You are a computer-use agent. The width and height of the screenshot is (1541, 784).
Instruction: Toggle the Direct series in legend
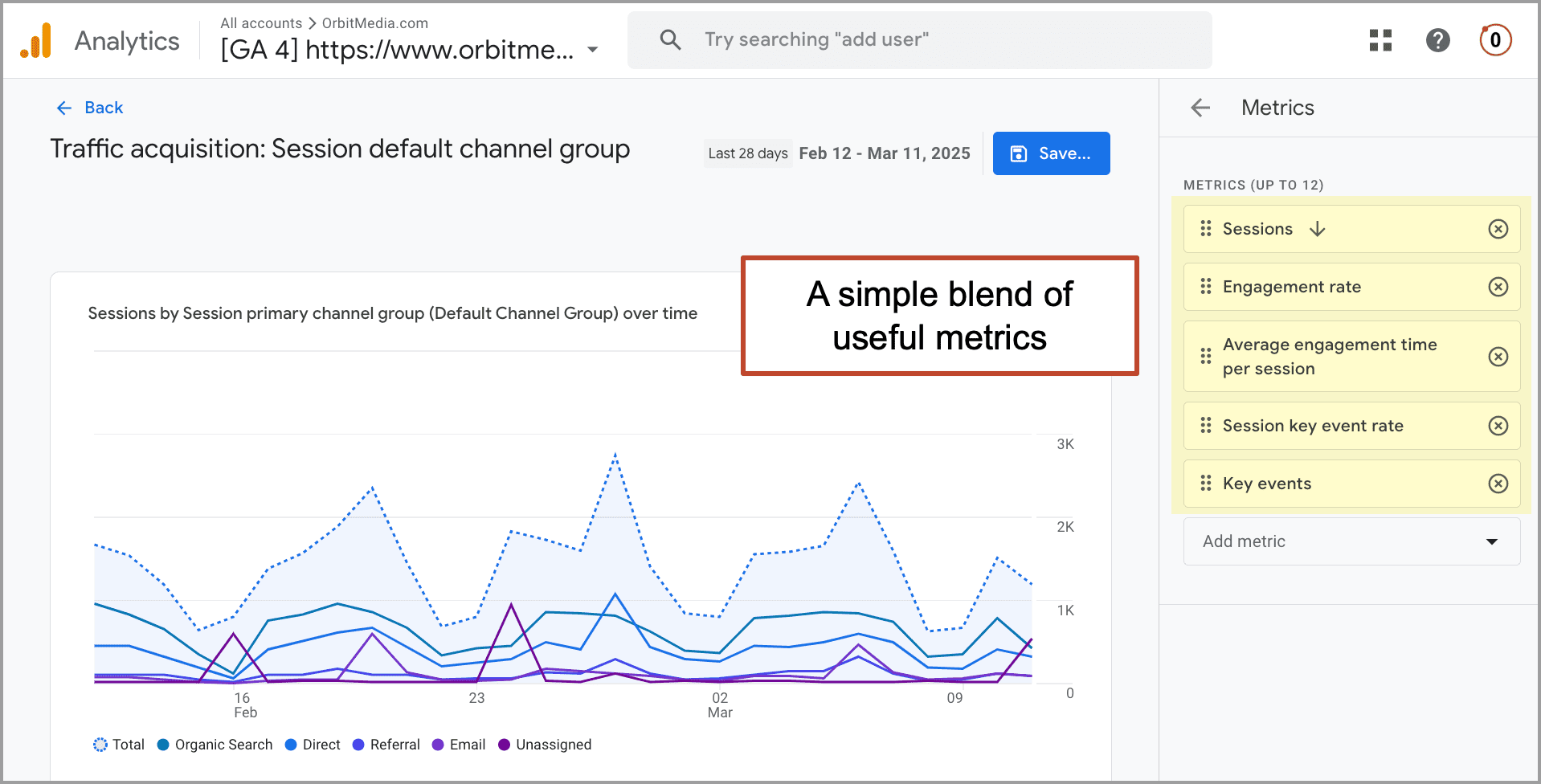coord(313,745)
